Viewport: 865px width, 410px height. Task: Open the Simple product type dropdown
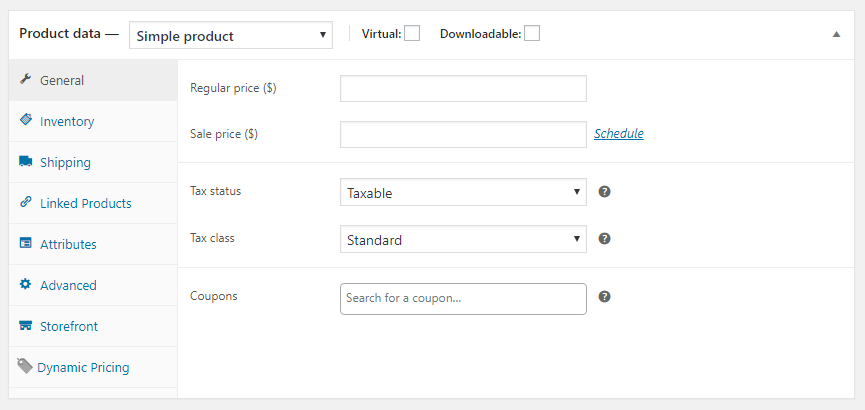(231, 35)
